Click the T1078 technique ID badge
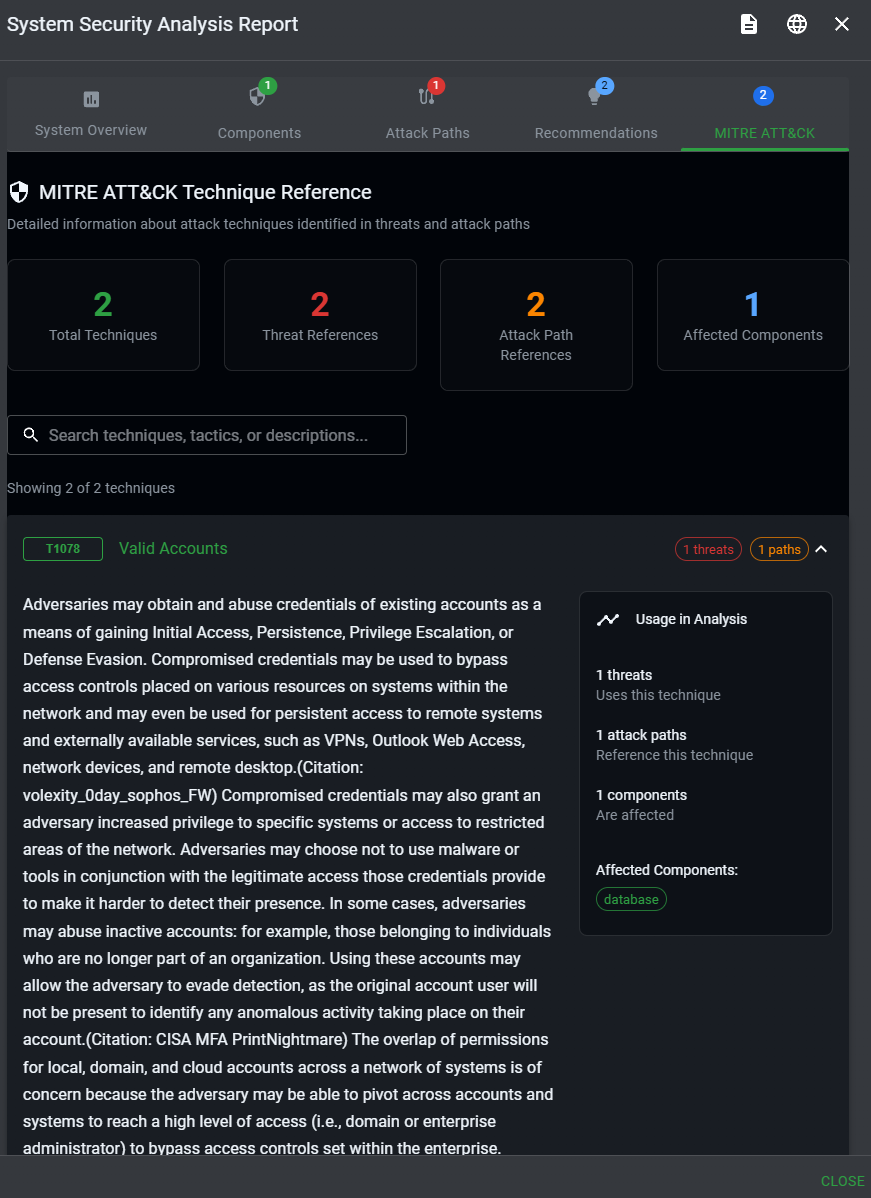 coord(62,549)
